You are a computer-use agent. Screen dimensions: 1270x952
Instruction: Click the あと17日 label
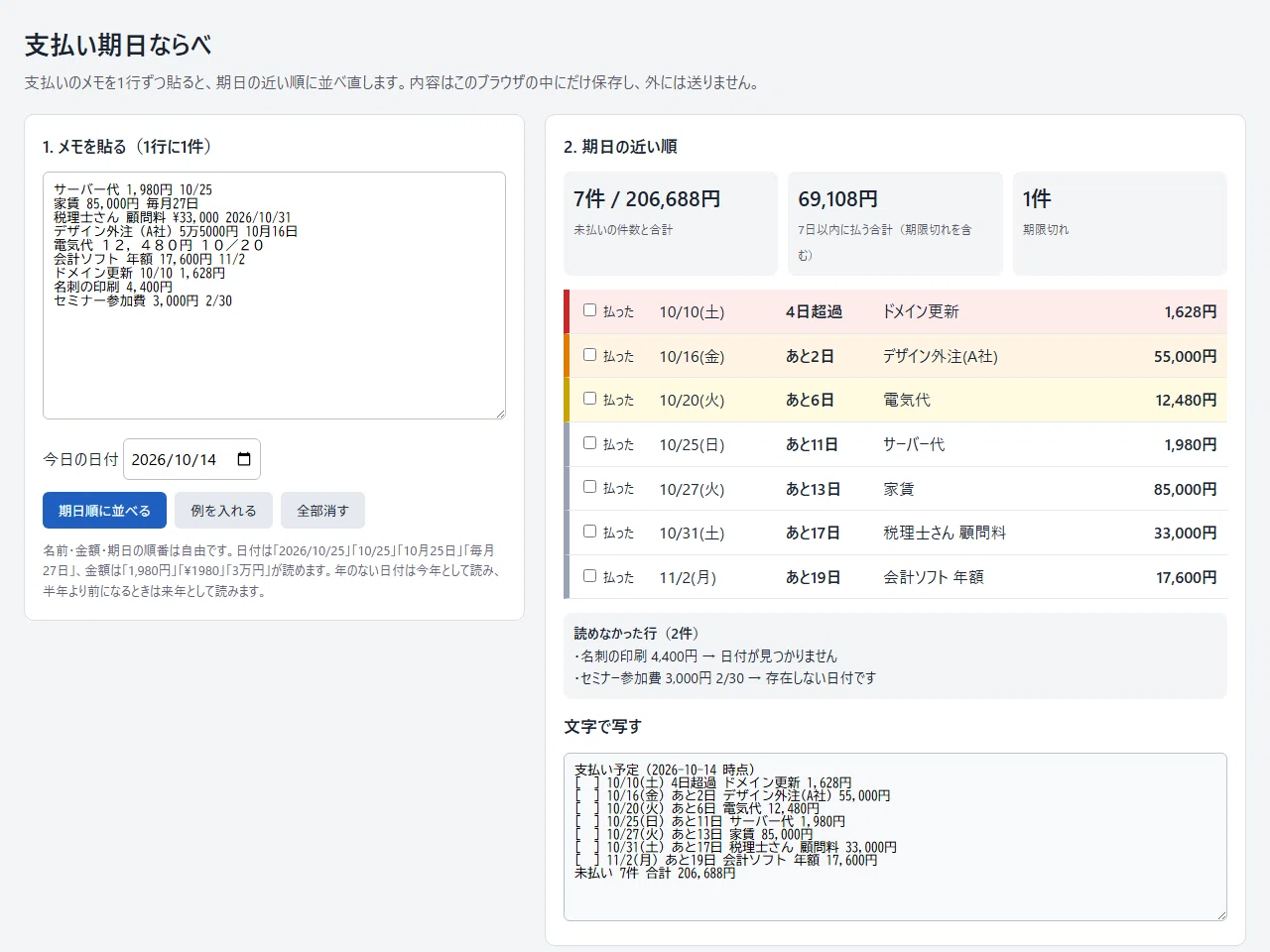pyautogui.click(x=813, y=533)
